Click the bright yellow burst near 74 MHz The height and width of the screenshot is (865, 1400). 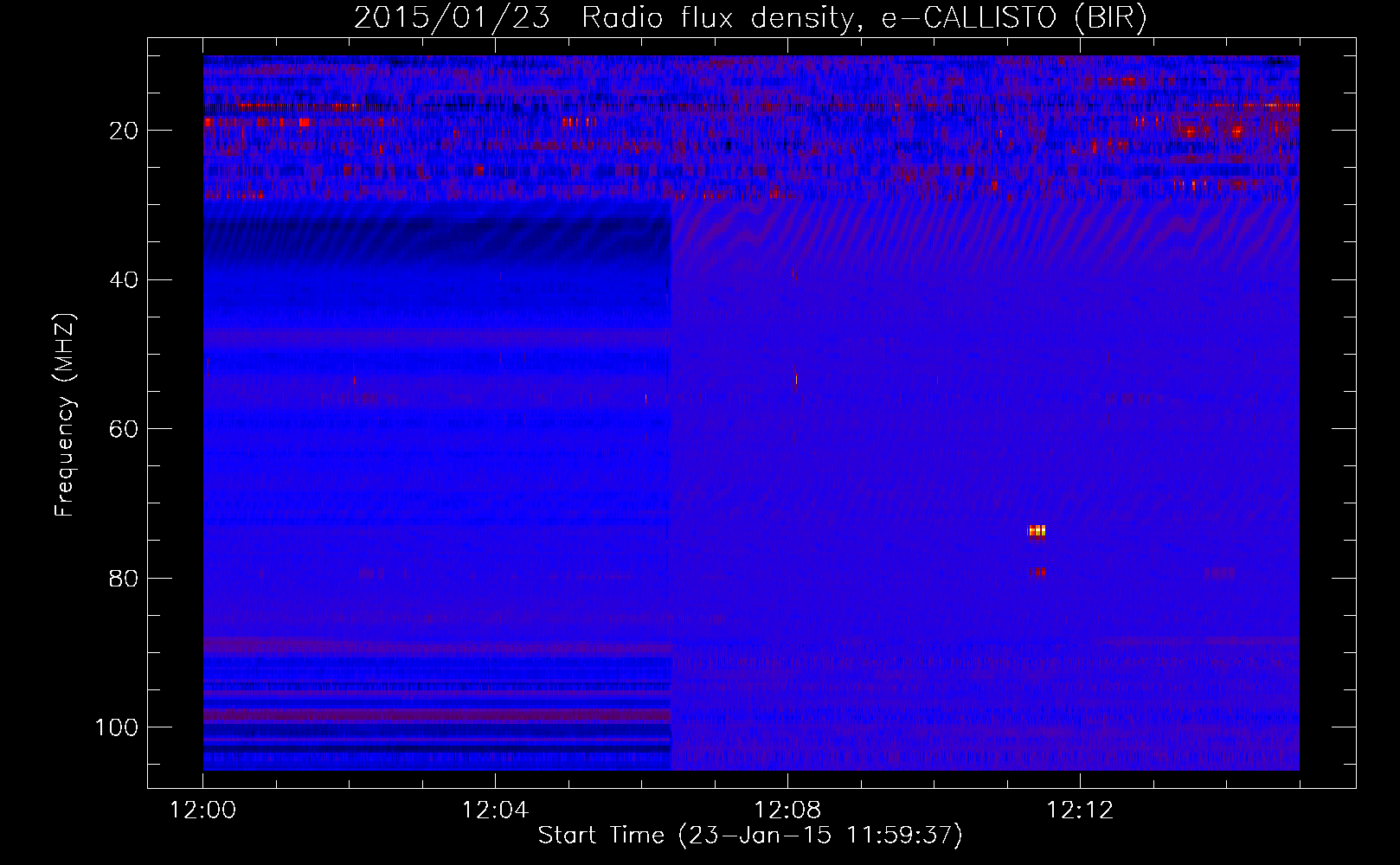(x=1037, y=530)
